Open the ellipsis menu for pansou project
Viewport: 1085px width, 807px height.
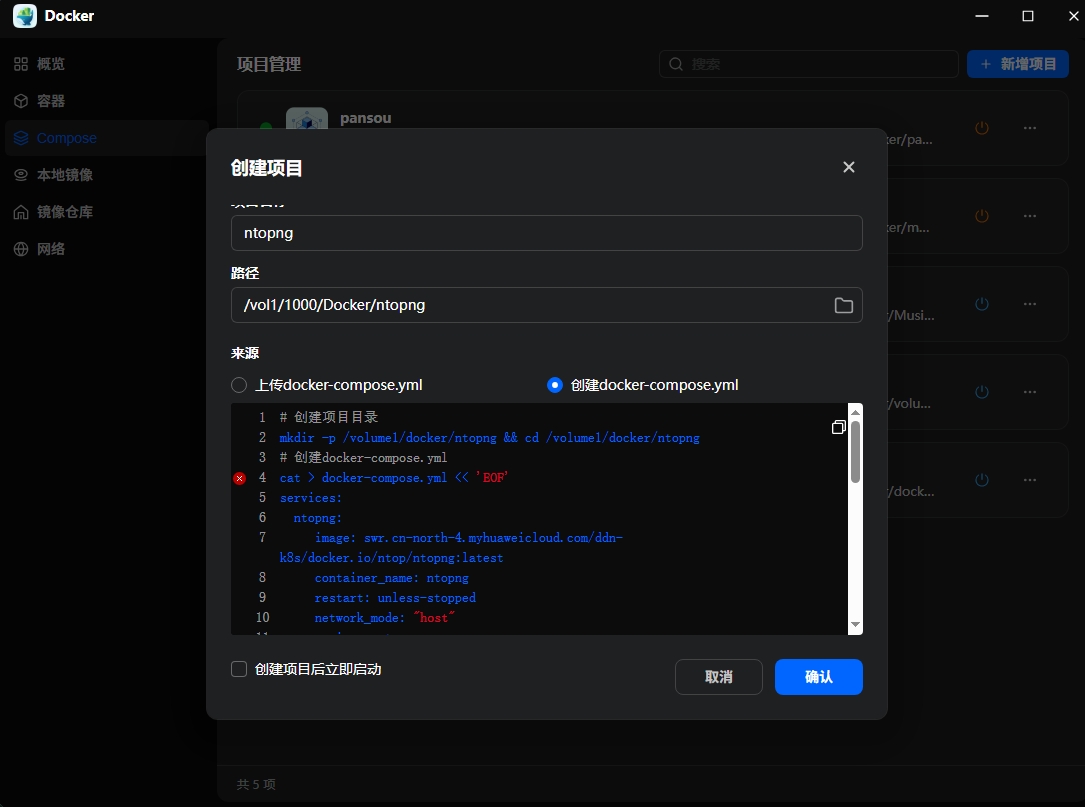point(1030,128)
